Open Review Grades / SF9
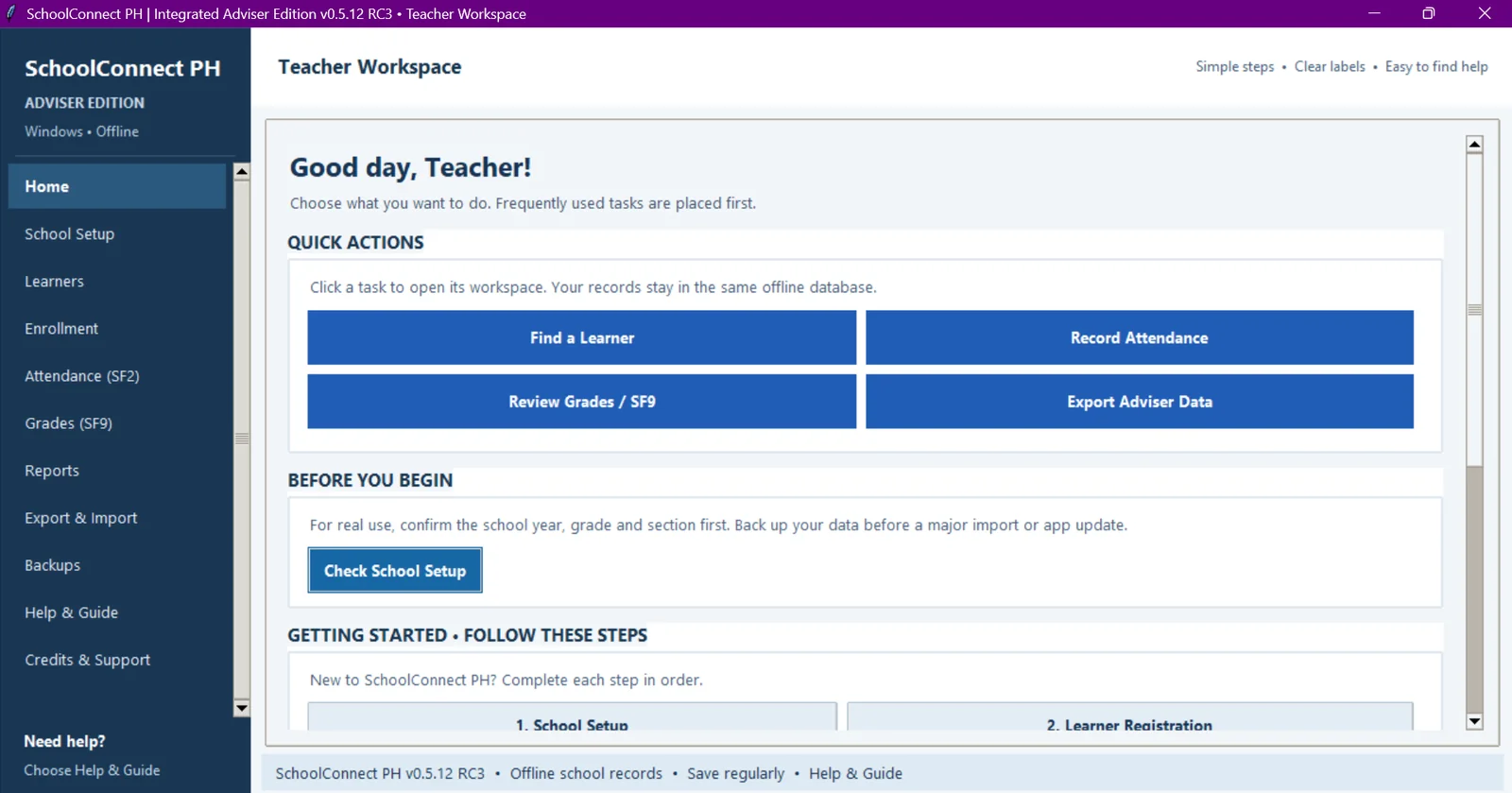This screenshot has height=793, width=1512. [581, 402]
